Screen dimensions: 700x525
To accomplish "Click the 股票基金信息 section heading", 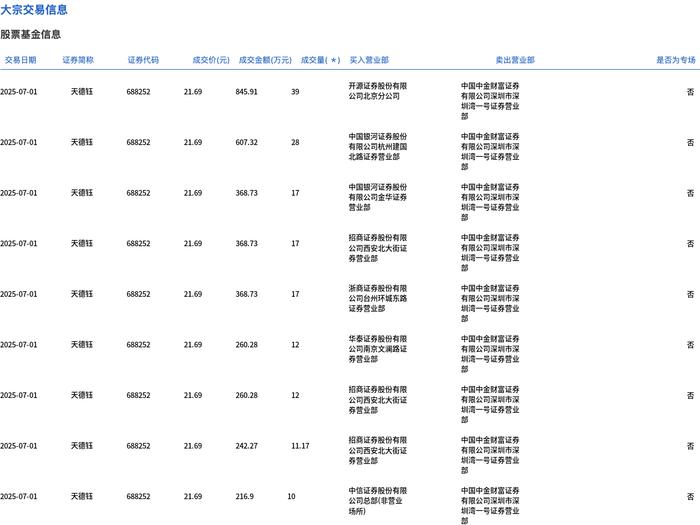I will pos(30,34).
